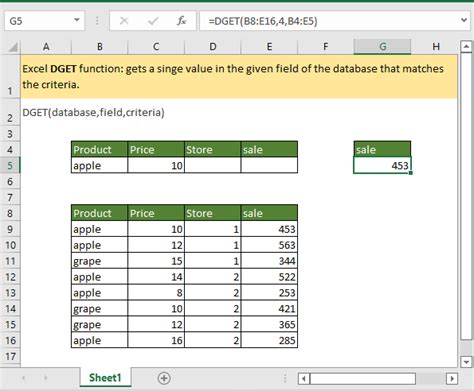Click database 'sale' header in row 8
The image size is (474, 391).
(269, 213)
